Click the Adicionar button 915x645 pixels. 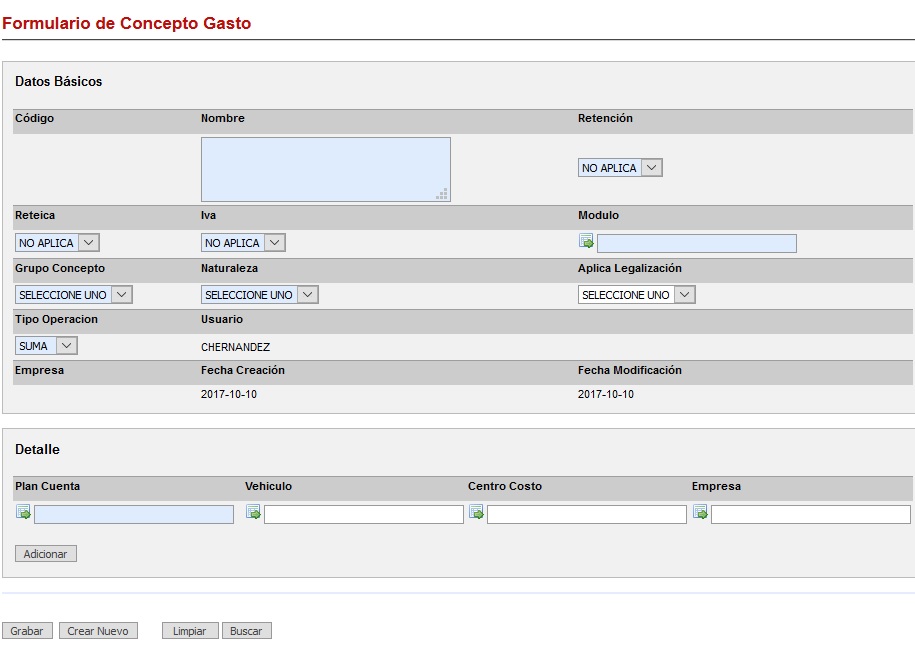[x=46, y=554]
